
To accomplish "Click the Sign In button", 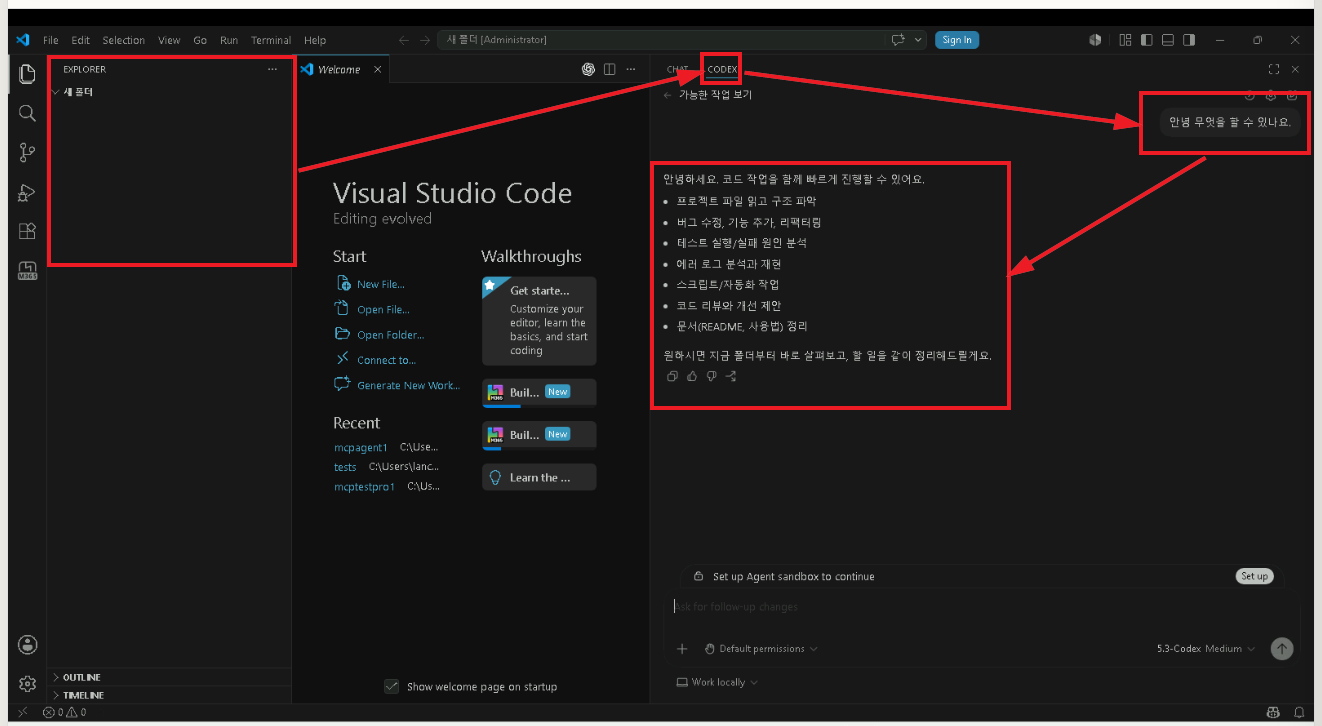I will pyautogui.click(x=957, y=40).
